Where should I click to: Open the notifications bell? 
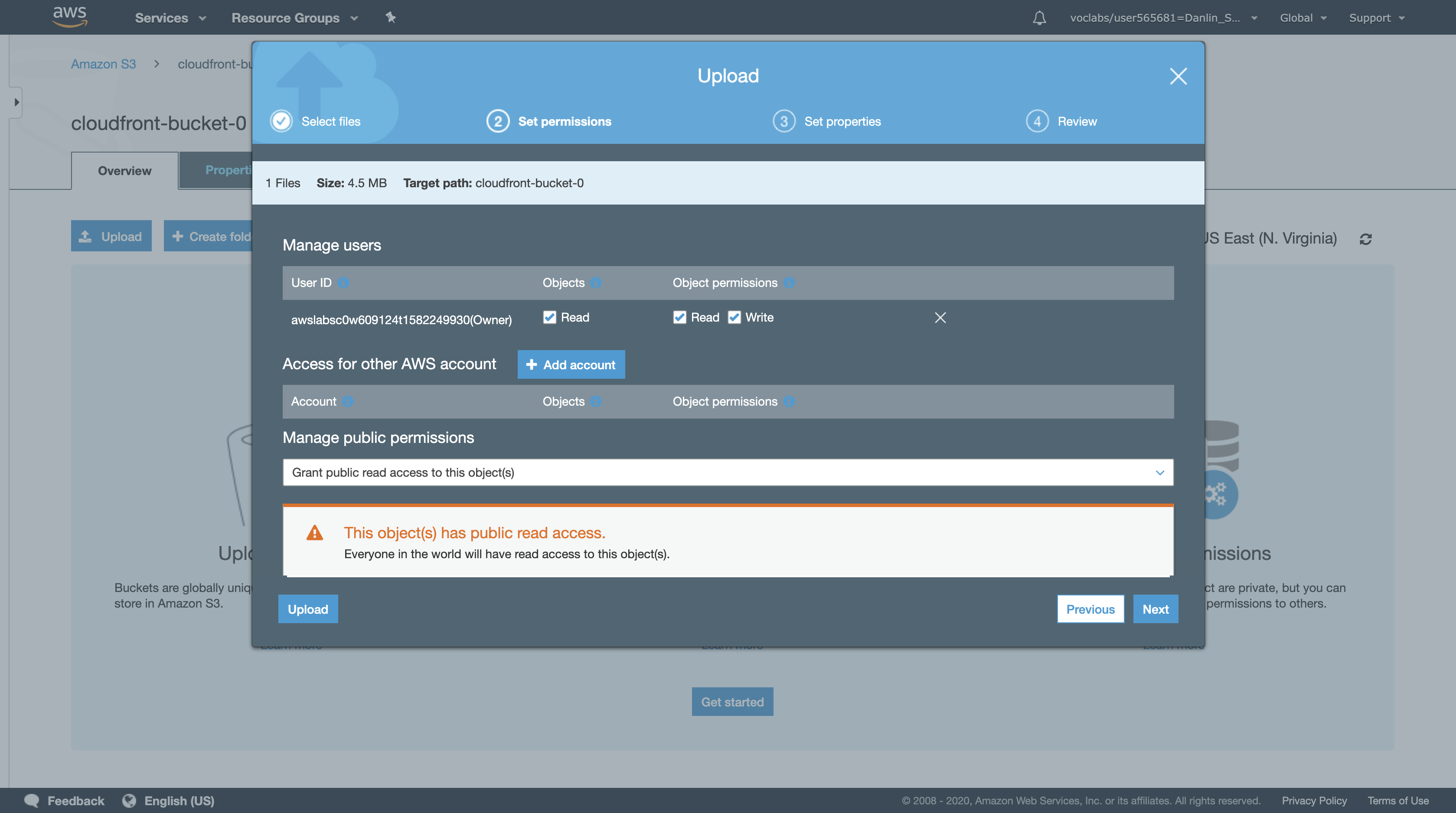click(1039, 18)
